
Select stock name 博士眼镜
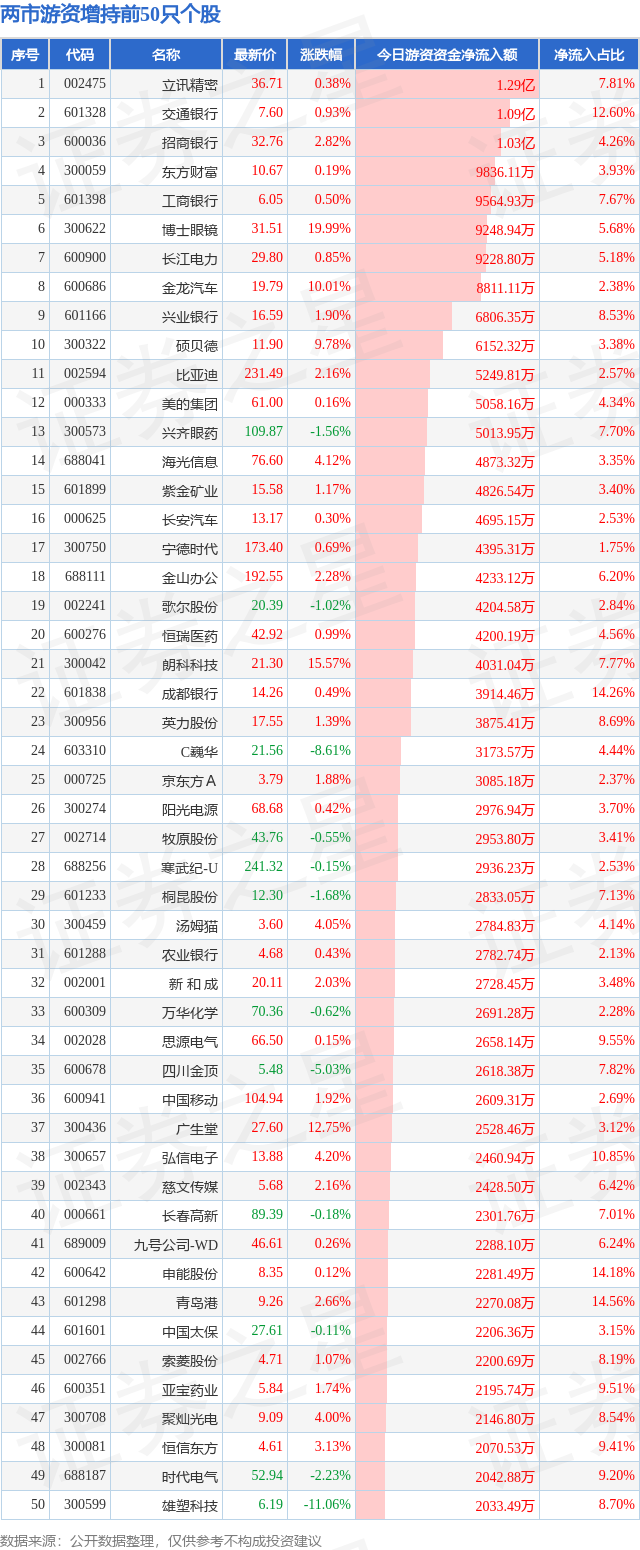click(x=190, y=229)
